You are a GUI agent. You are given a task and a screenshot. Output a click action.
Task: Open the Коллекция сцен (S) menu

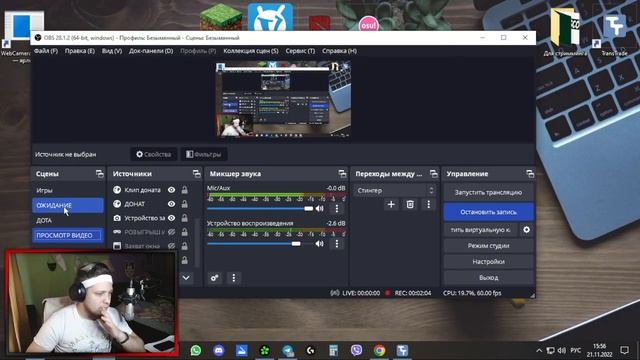(x=251, y=51)
